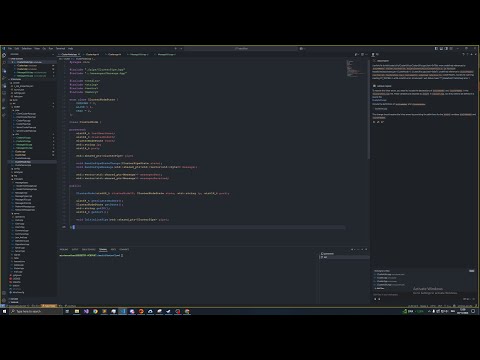Open the File menu
This screenshot has width=480, height=360.
(x=10, y=49)
